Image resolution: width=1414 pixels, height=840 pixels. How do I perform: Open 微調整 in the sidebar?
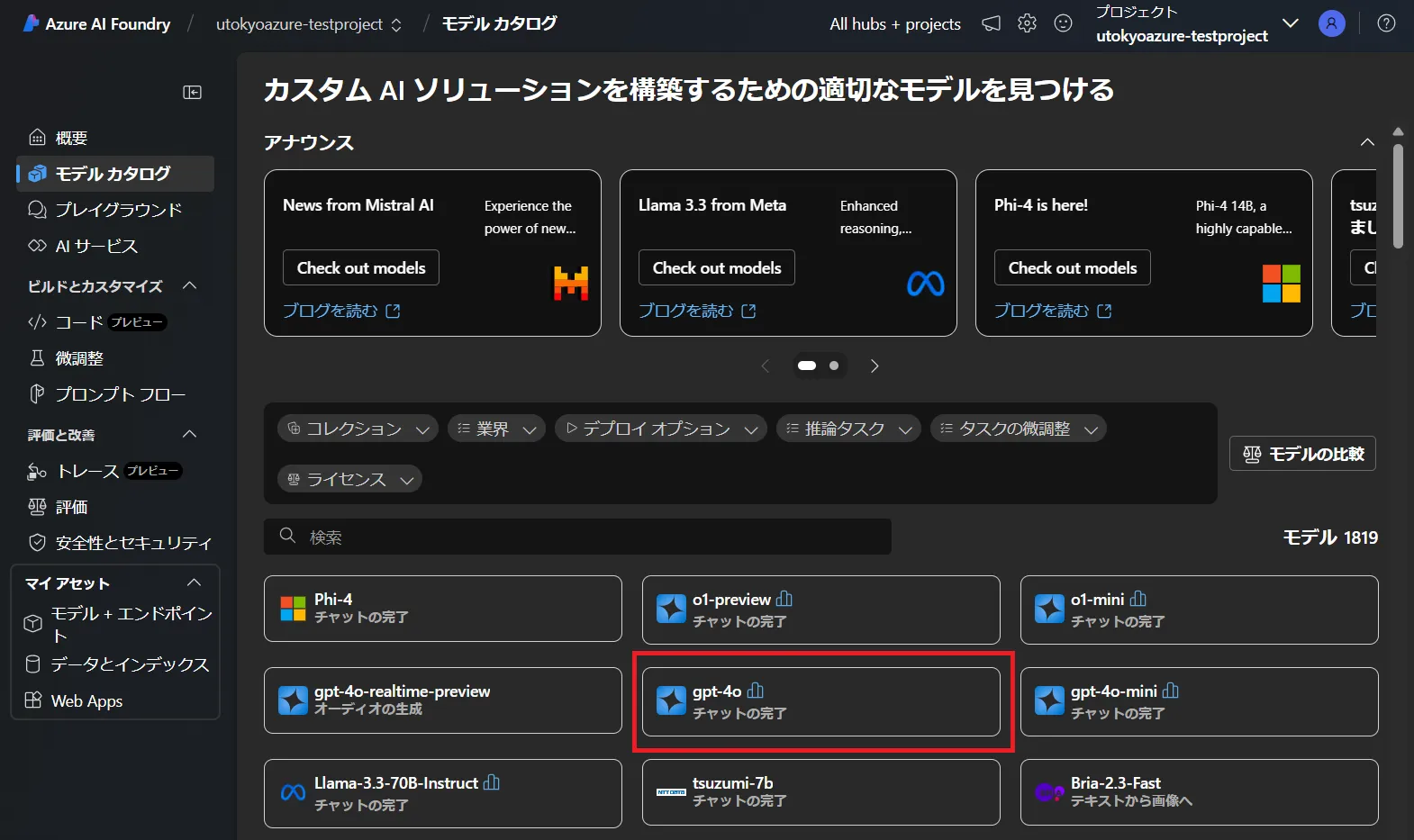coord(79,358)
